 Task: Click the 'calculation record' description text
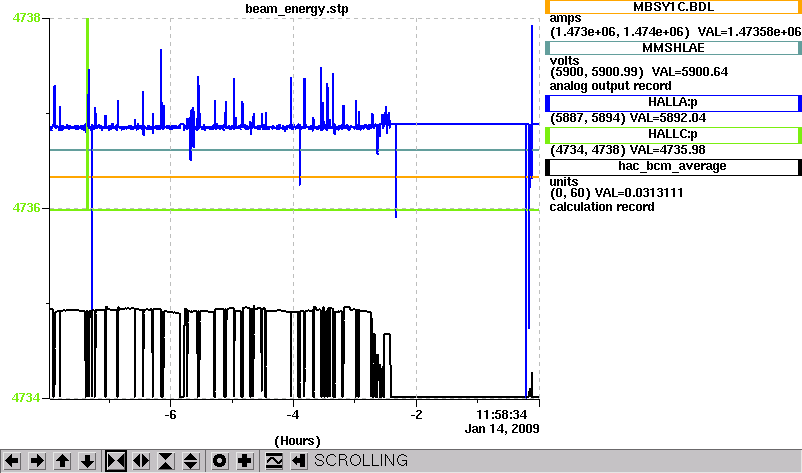pyautogui.click(x=602, y=207)
